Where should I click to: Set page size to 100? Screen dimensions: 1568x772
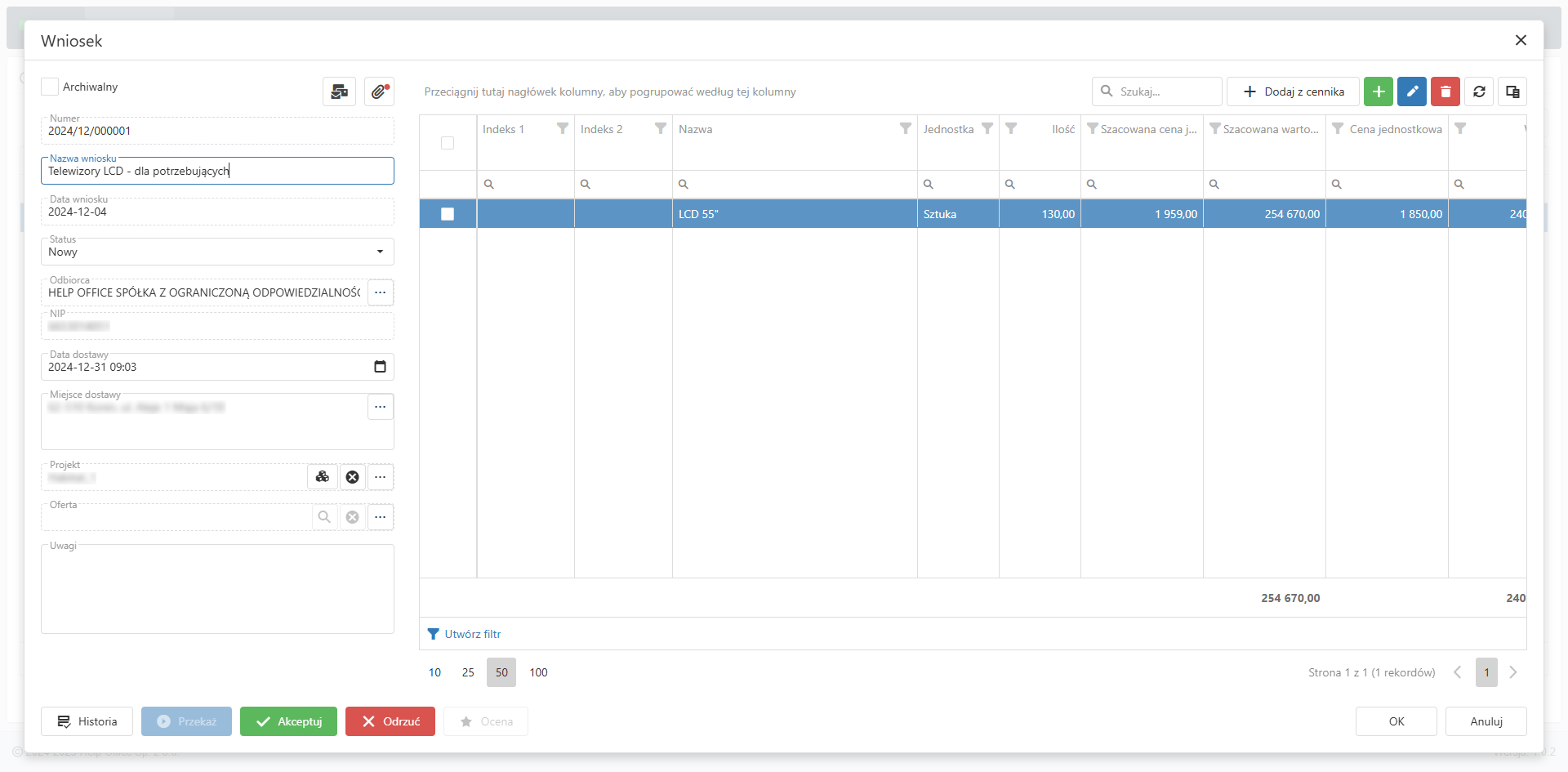(538, 672)
